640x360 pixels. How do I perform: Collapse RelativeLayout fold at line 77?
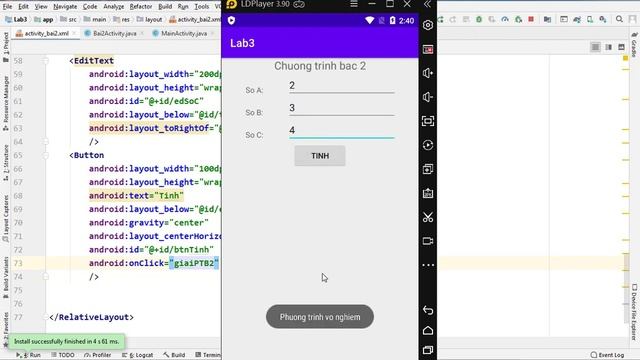click(x=46, y=317)
